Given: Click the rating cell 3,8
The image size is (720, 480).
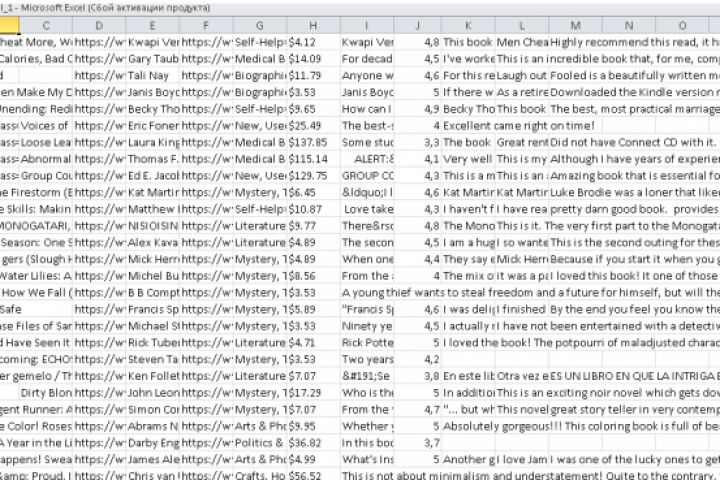Looking at the screenshot, I should (x=417, y=376).
